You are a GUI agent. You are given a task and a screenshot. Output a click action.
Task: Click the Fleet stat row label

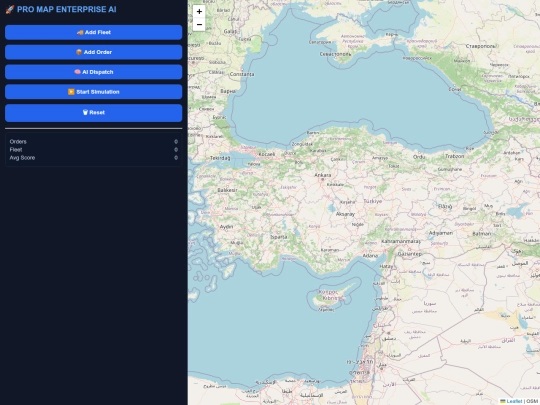coord(16,150)
